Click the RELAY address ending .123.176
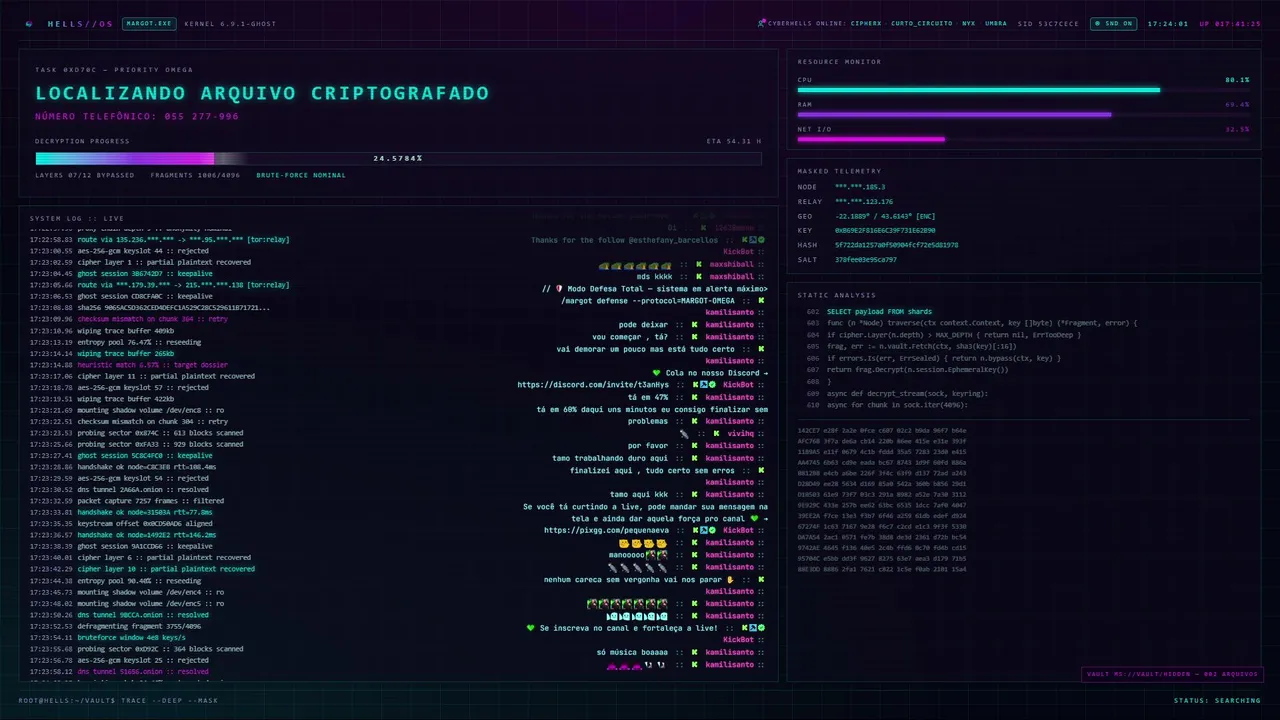 (x=864, y=202)
